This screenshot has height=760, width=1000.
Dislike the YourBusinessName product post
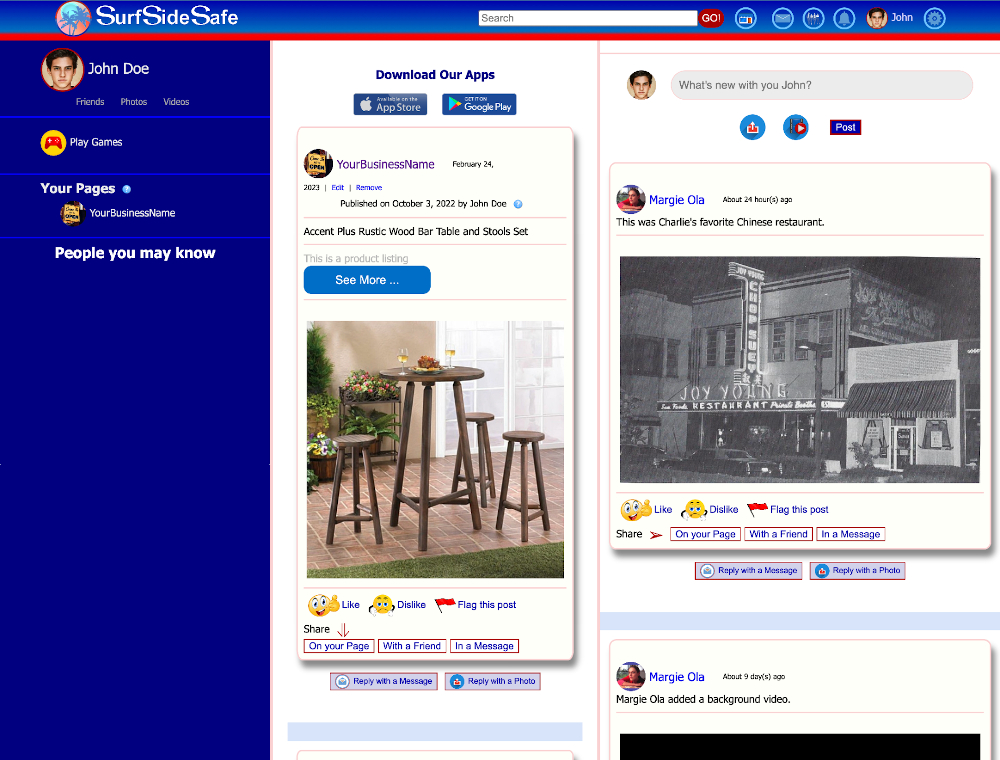click(x=405, y=605)
